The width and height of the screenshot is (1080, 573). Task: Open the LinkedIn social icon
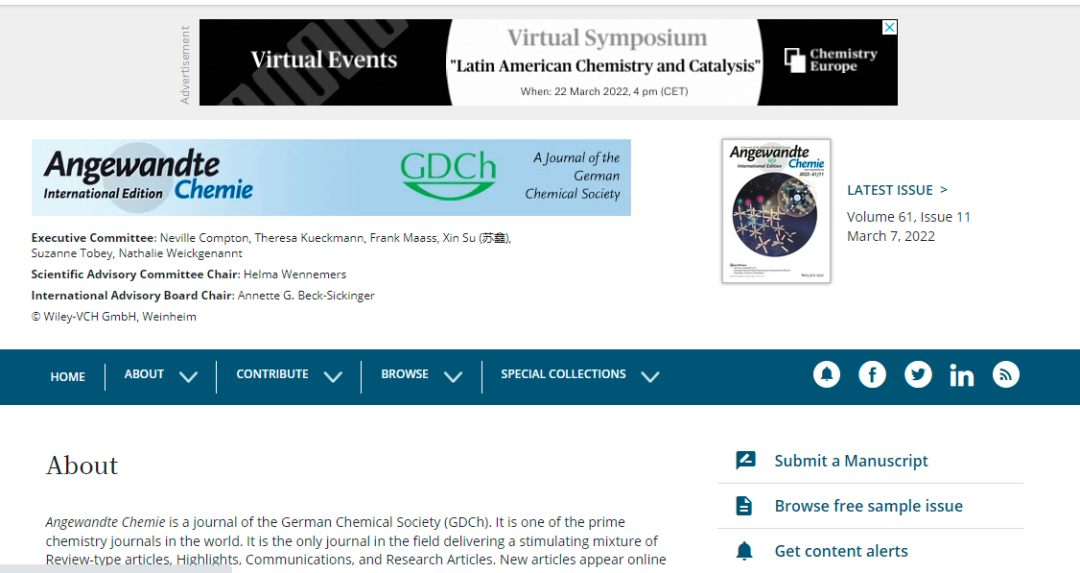coord(962,375)
